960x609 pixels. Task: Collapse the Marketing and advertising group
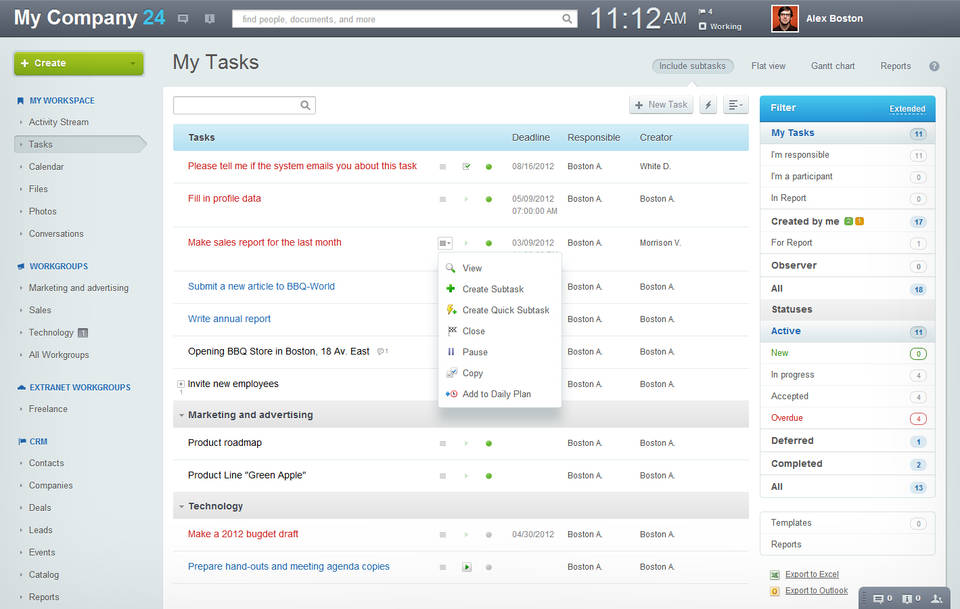coord(181,415)
